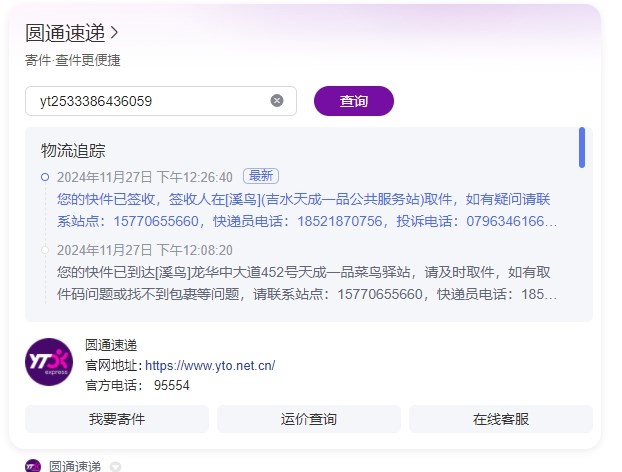Focus the tracking number field yt2533386436059
Screen dimensions: 622x472
click(161, 101)
